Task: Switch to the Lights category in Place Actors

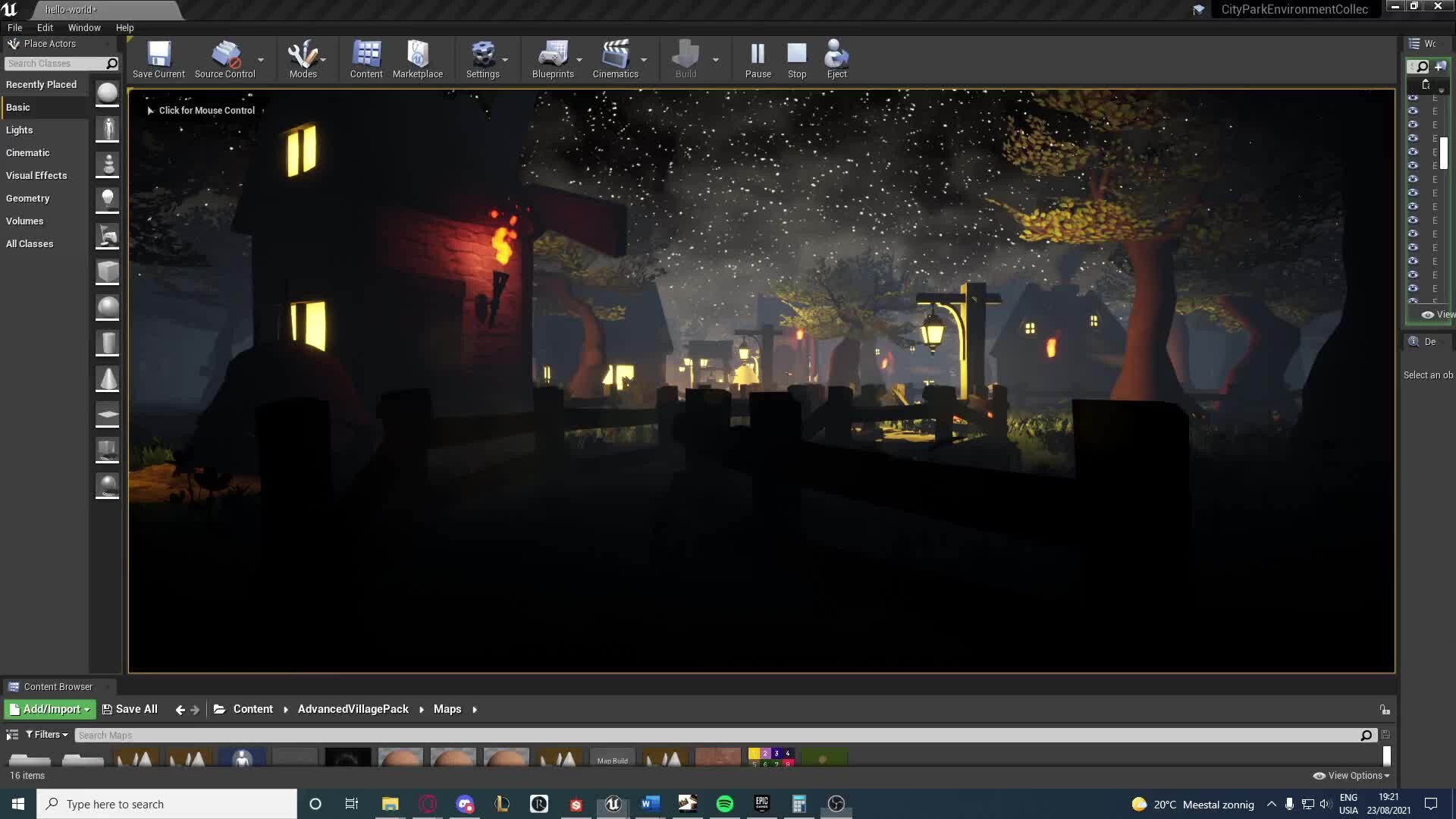Action: pyautogui.click(x=19, y=130)
